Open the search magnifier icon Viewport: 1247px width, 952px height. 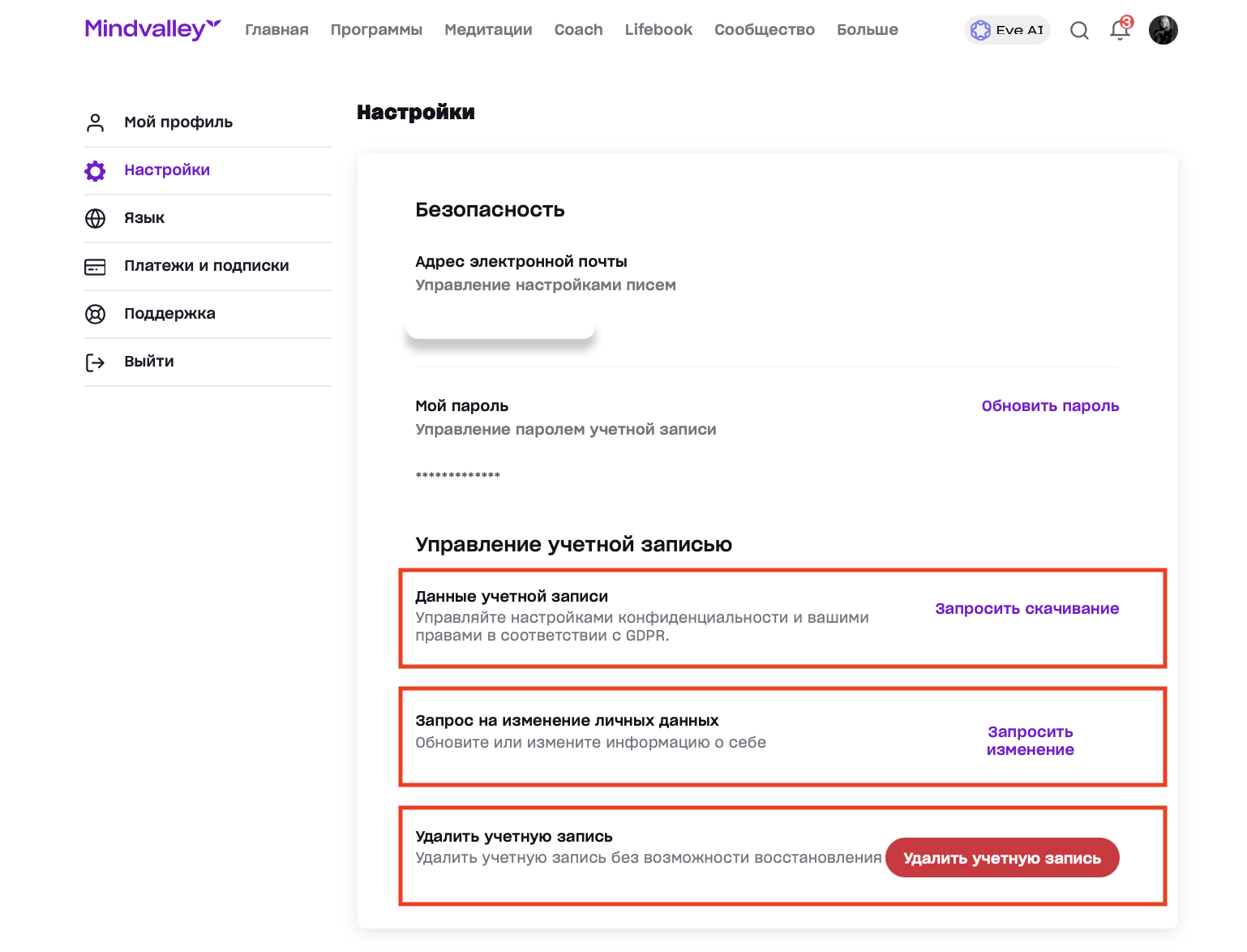click(1079, 31)
